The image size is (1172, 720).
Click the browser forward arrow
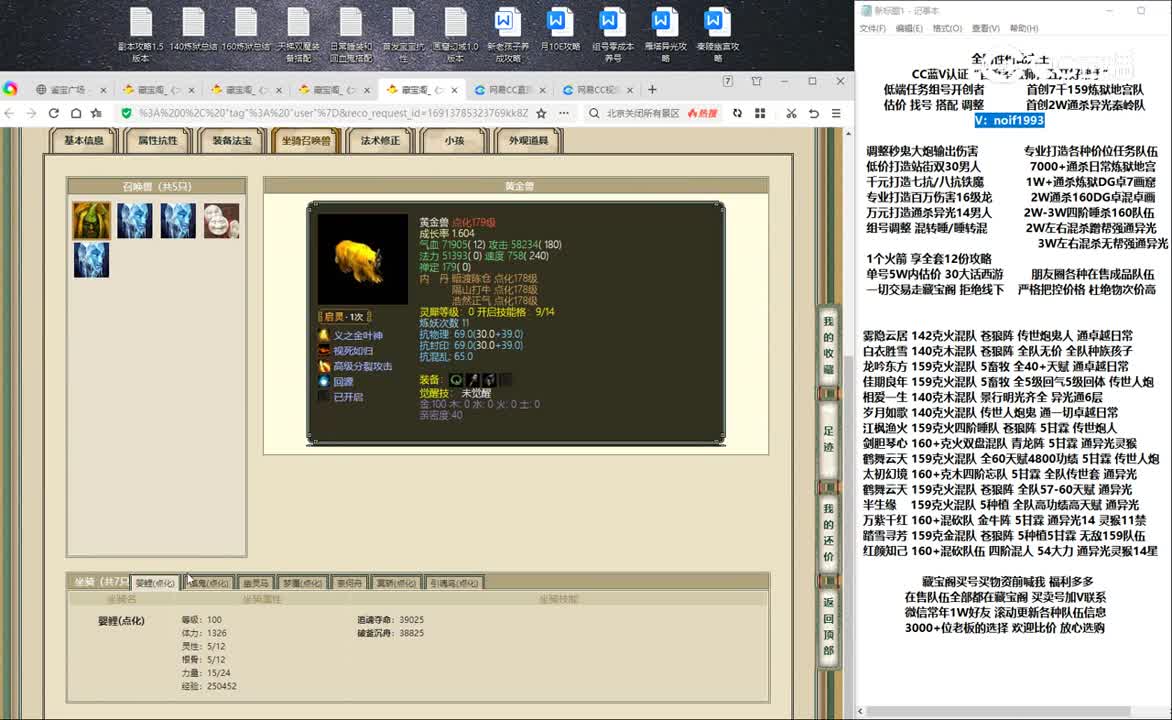pos(31,114)
